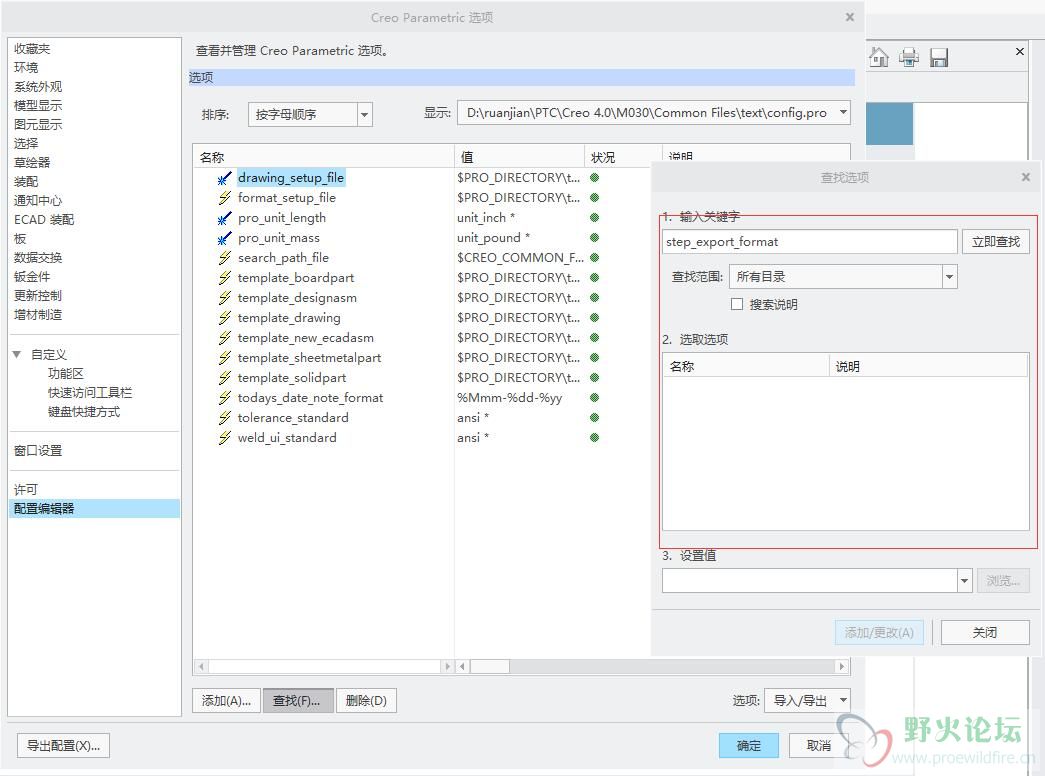Click the home icon in the background window

click(879, 57)
